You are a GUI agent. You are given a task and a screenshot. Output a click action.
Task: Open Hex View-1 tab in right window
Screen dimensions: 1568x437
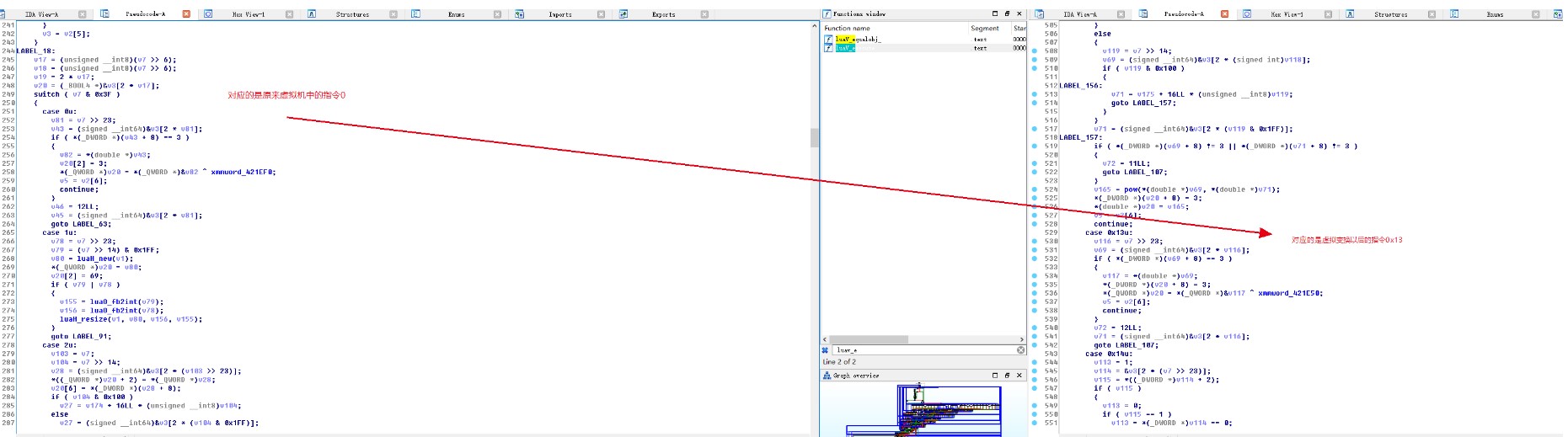click(1287, 14)
